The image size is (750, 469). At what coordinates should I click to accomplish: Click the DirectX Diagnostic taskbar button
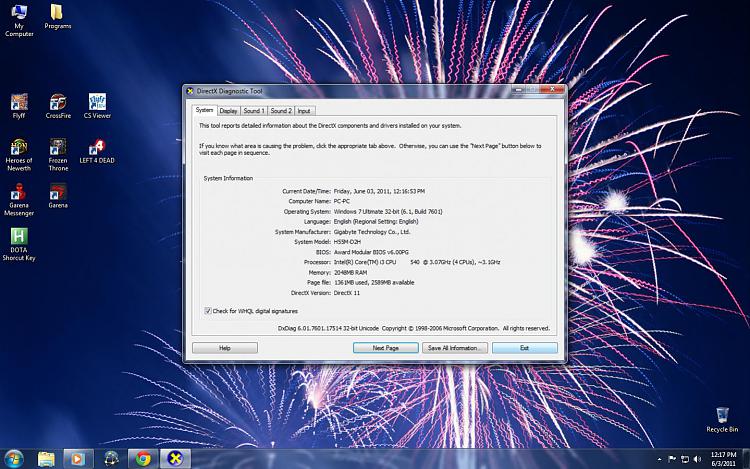tap(176, 459)
